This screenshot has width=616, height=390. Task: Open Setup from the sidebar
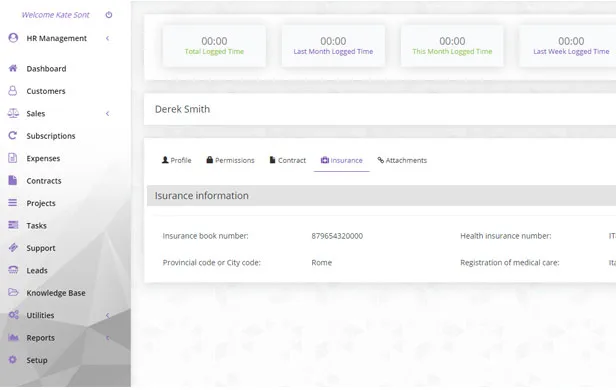tap(37, 360)
